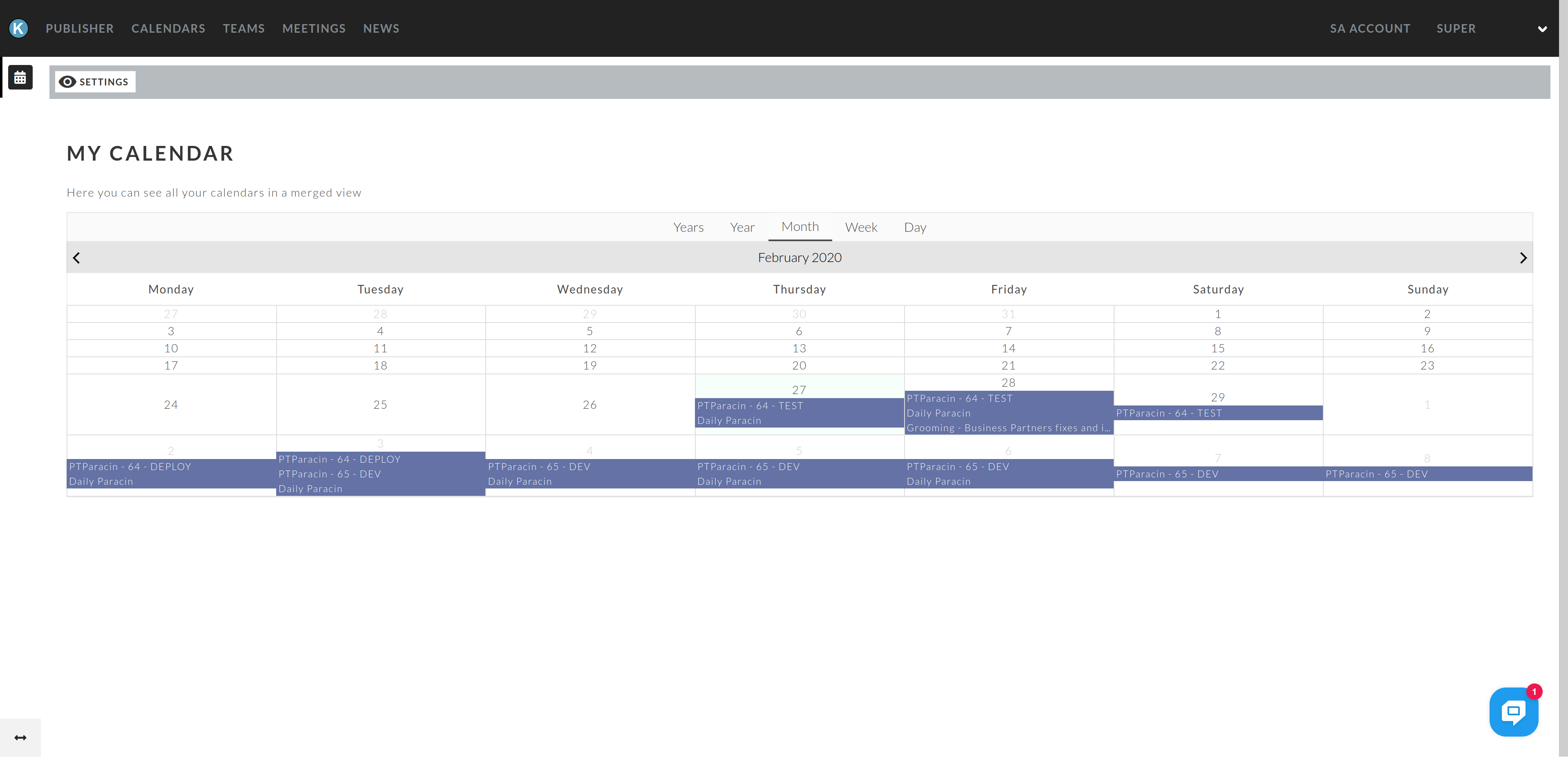Switch to the Year view tab
1568x757 pixels.
[x=742, y=227]
